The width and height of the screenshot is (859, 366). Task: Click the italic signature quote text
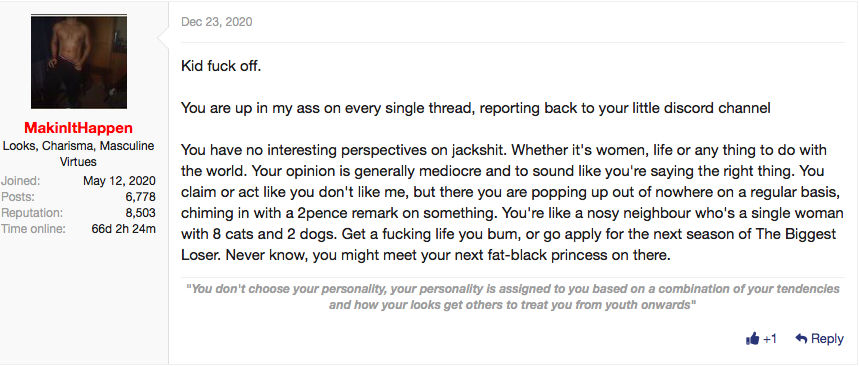[x=513, y=296]
